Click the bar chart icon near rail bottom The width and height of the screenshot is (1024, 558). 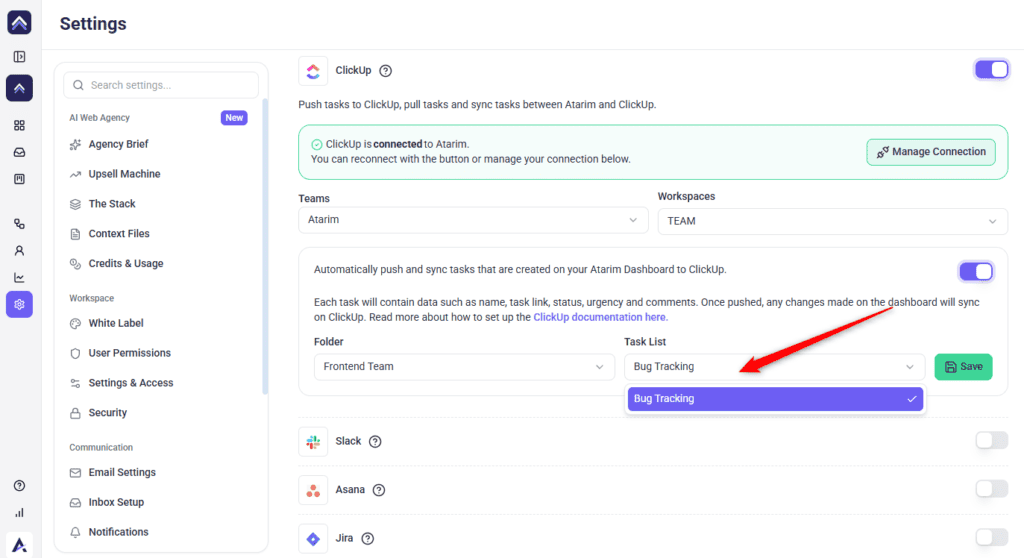click(20, 513)
